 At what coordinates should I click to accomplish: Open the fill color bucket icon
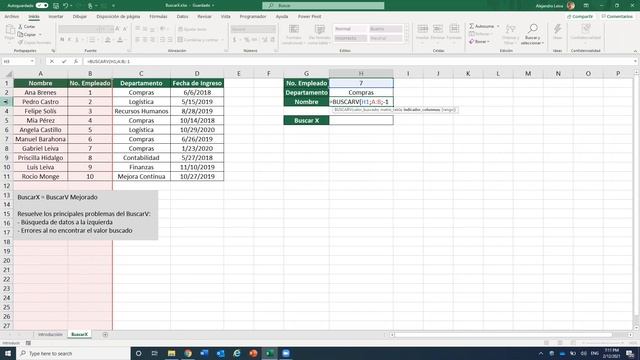(x=108, y=40)
